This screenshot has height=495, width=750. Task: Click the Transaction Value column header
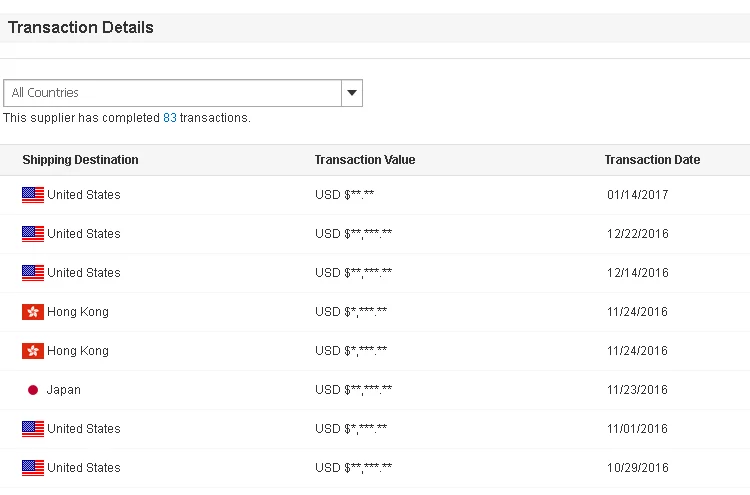point(364,160)
